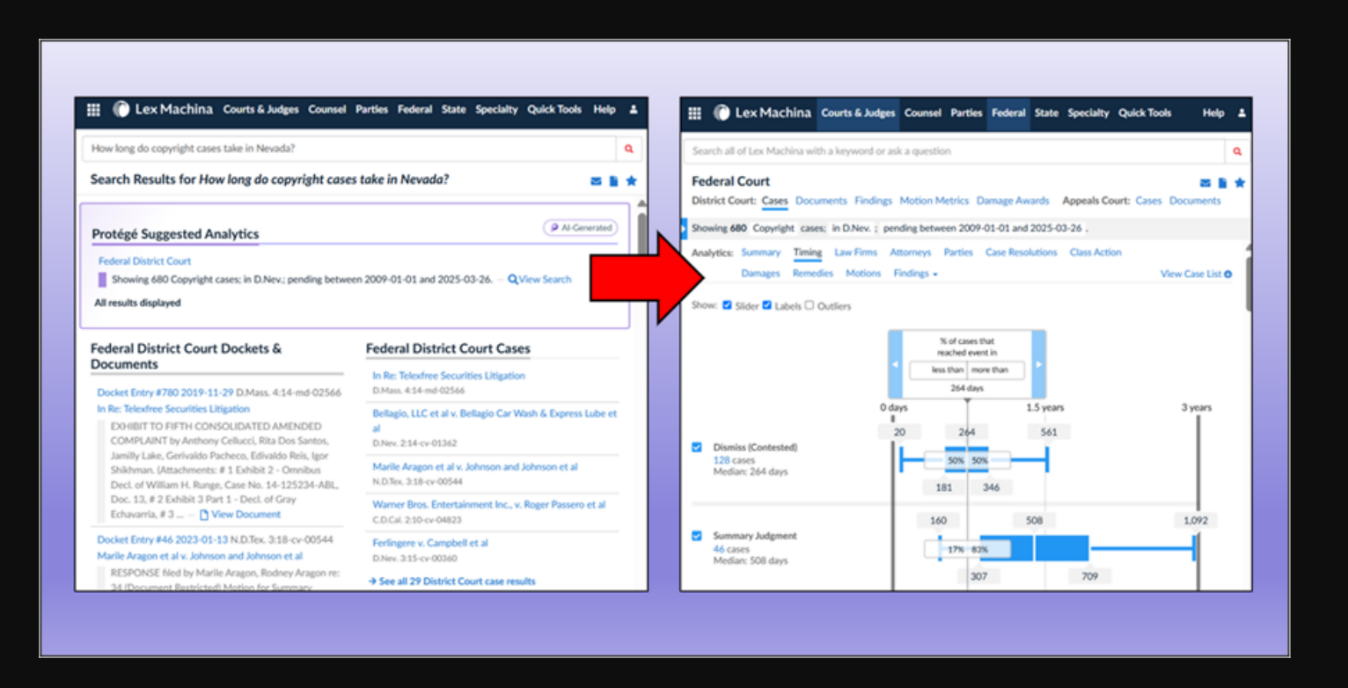The width and height of the screenshot is (1348, 688).
Task: Click the star icon beside the Search Results heading
Action: [631, 181]
